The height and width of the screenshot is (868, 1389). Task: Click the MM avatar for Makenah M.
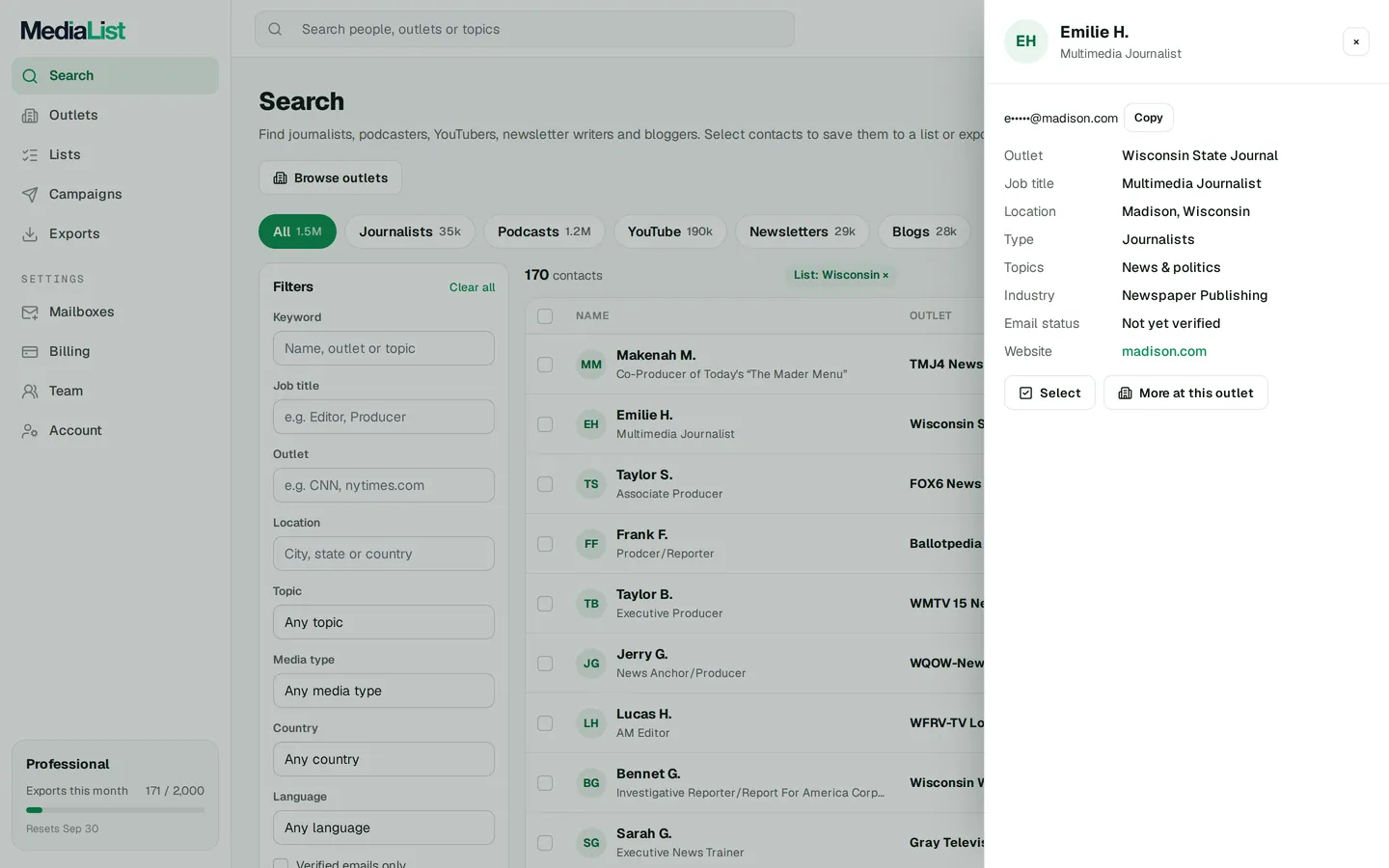(x=591, y=365)
